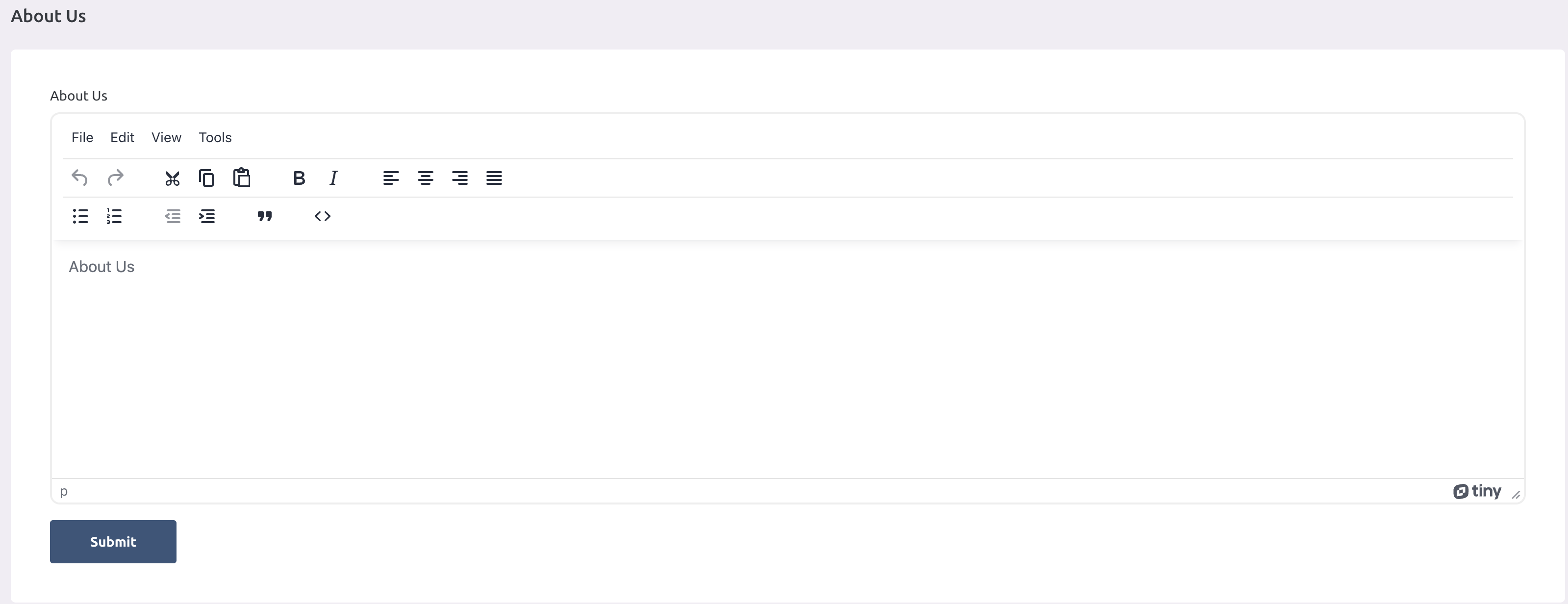Toggle bold formatting

299,178
